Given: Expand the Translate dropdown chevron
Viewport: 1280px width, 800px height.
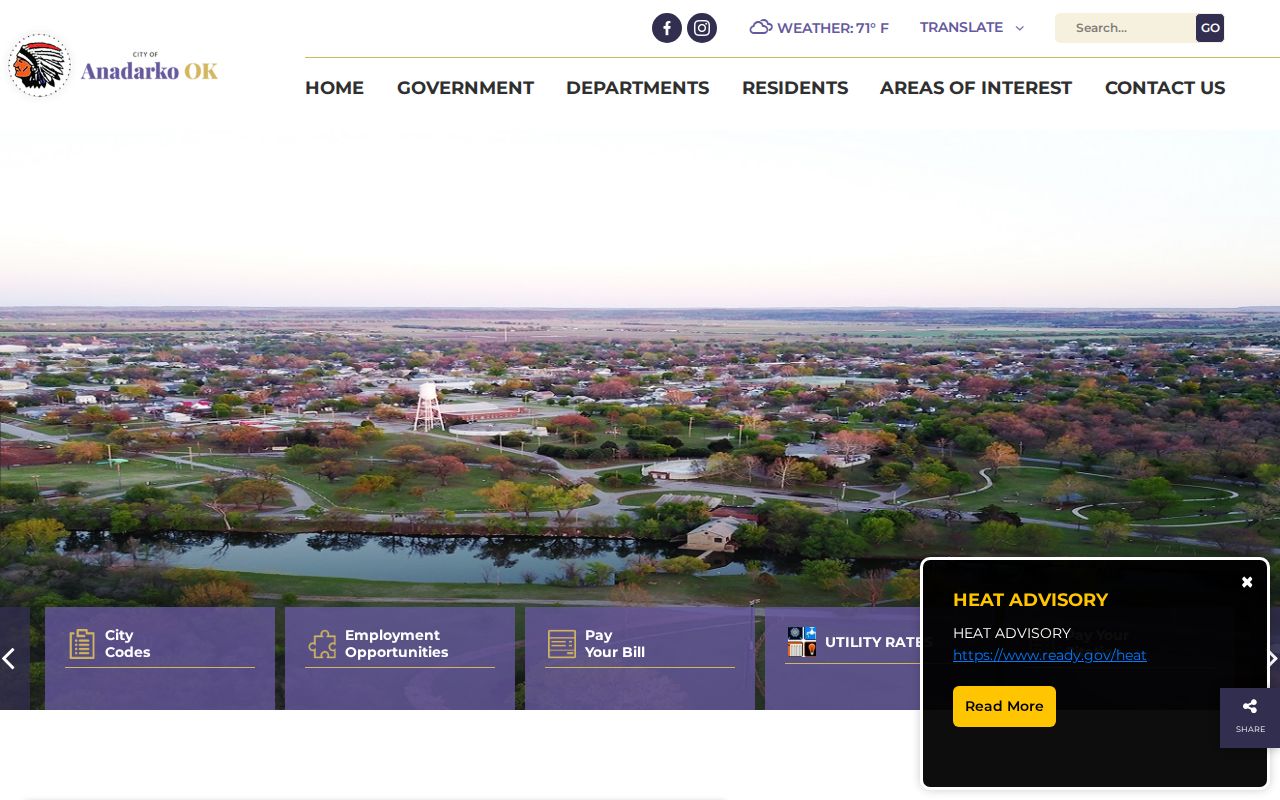Looking at the screenshot, I should 1020,28.
